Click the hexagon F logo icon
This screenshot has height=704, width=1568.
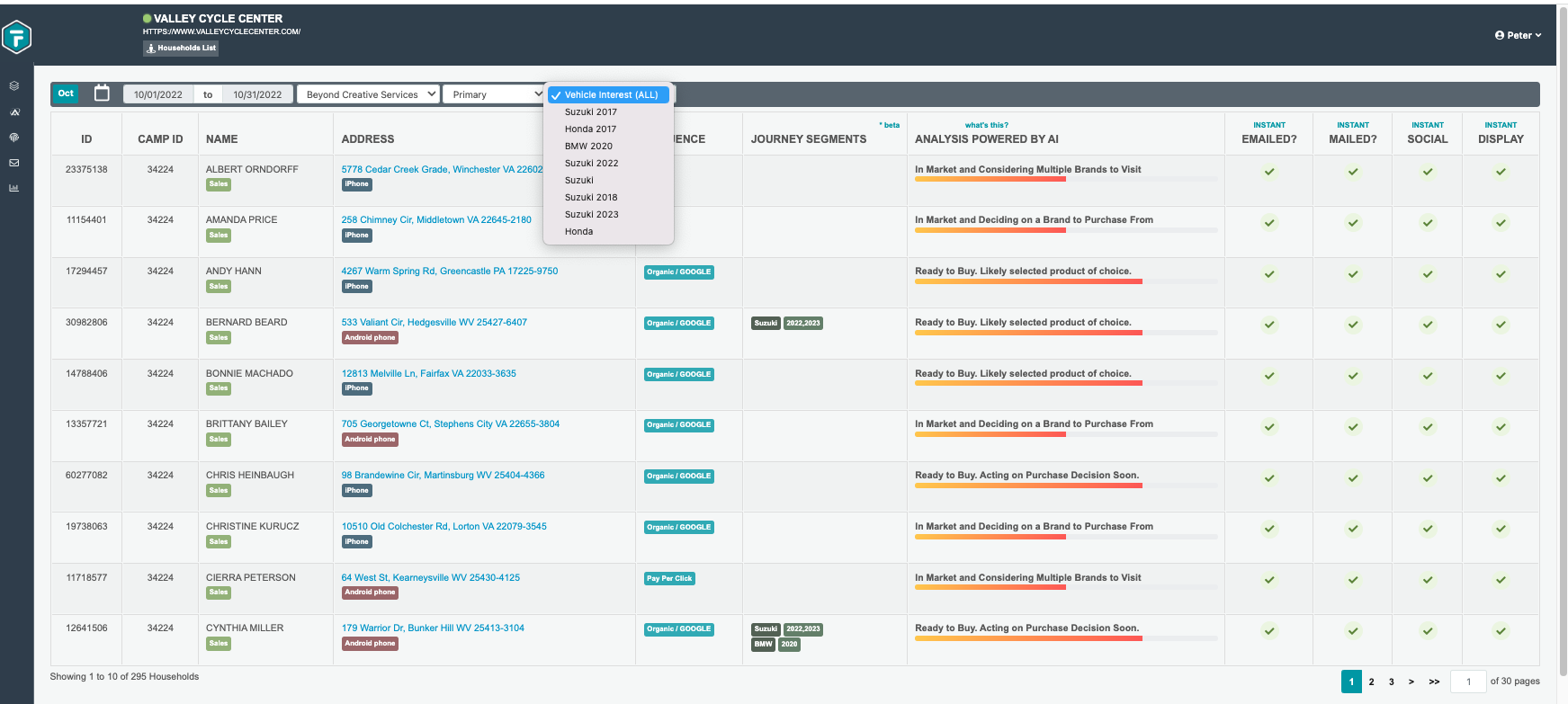(17, 37)
